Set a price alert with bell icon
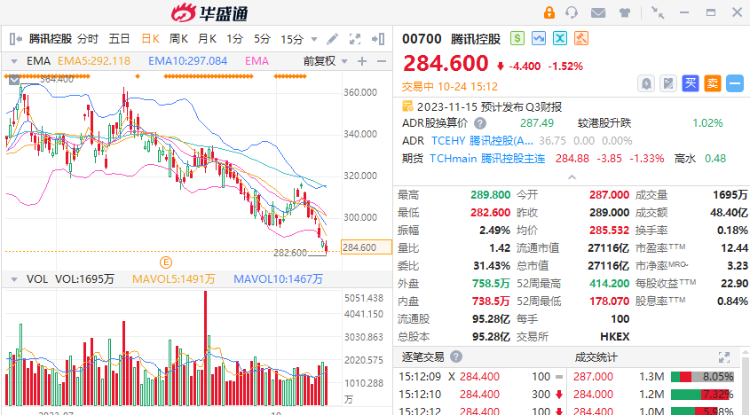This screenshot has width=750, height=415. (646, 84)
